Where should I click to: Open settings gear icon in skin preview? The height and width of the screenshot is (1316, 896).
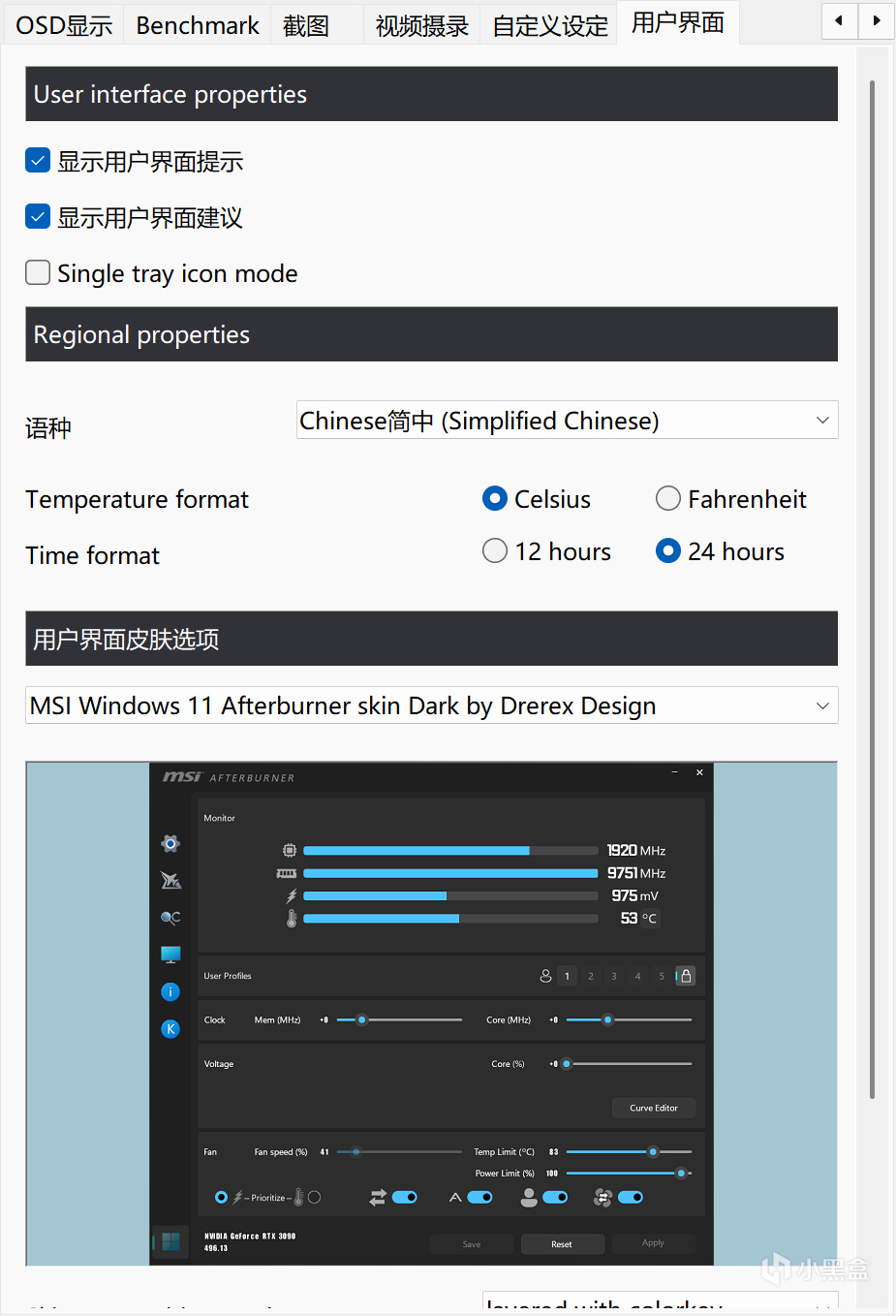(170, 843)
